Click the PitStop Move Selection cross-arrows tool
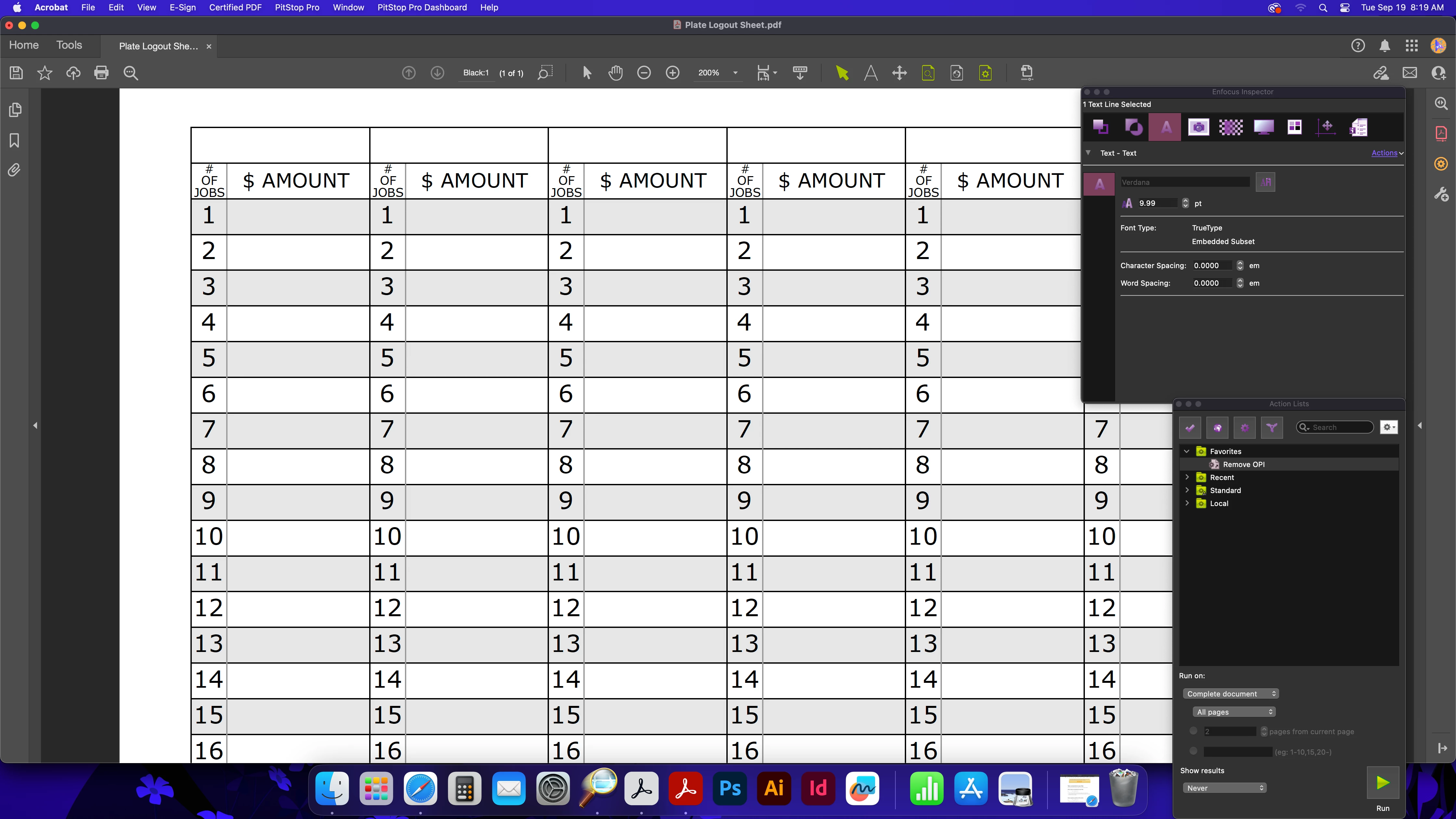 click(x=899, y=73)
